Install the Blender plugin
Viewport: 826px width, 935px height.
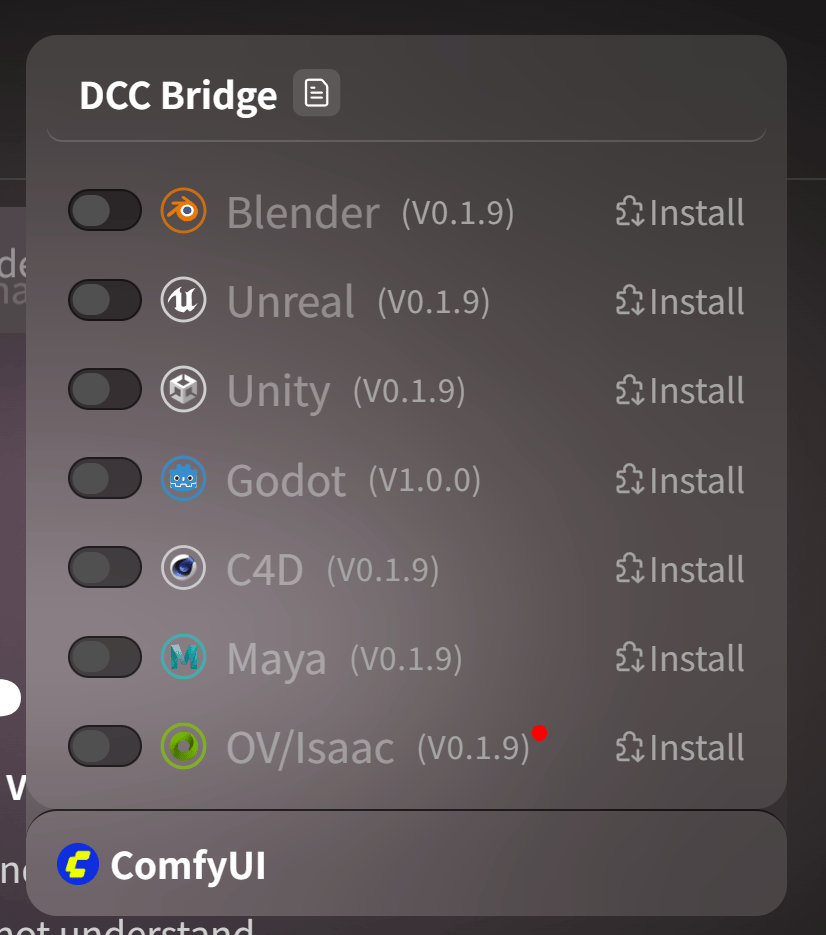680,212
